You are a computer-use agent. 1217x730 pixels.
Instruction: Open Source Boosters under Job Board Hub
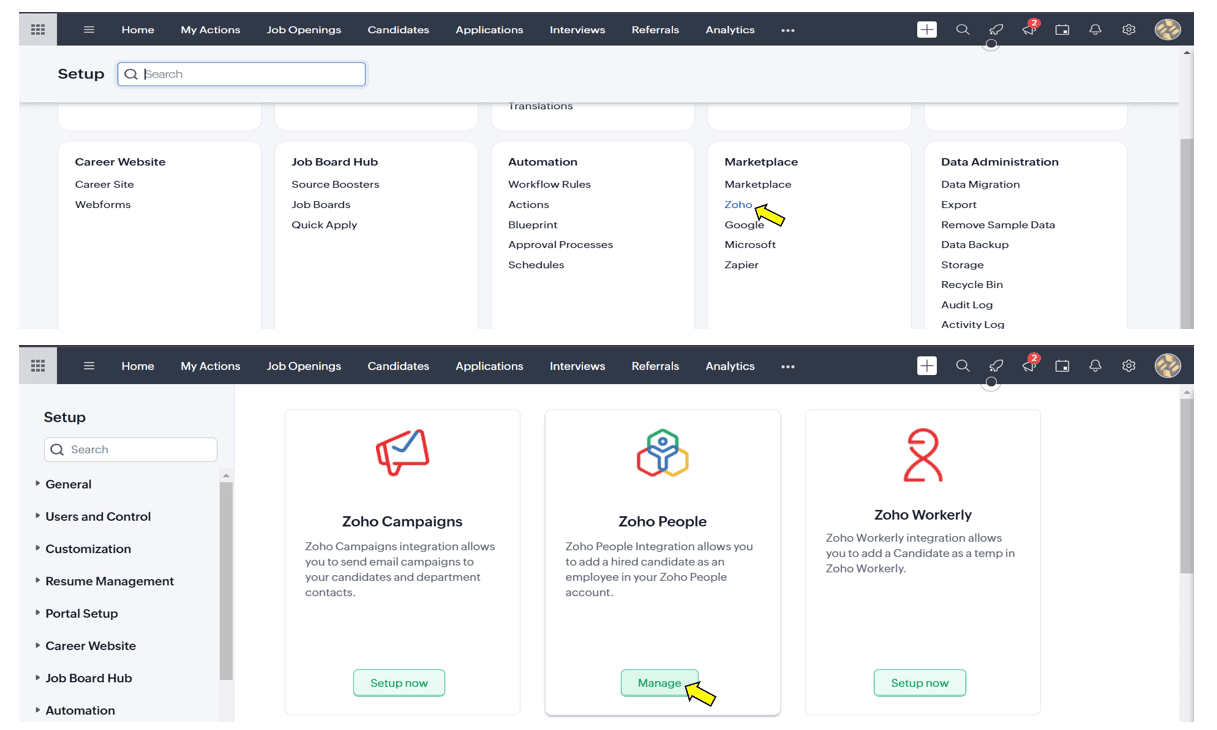(x=335, y=184)
